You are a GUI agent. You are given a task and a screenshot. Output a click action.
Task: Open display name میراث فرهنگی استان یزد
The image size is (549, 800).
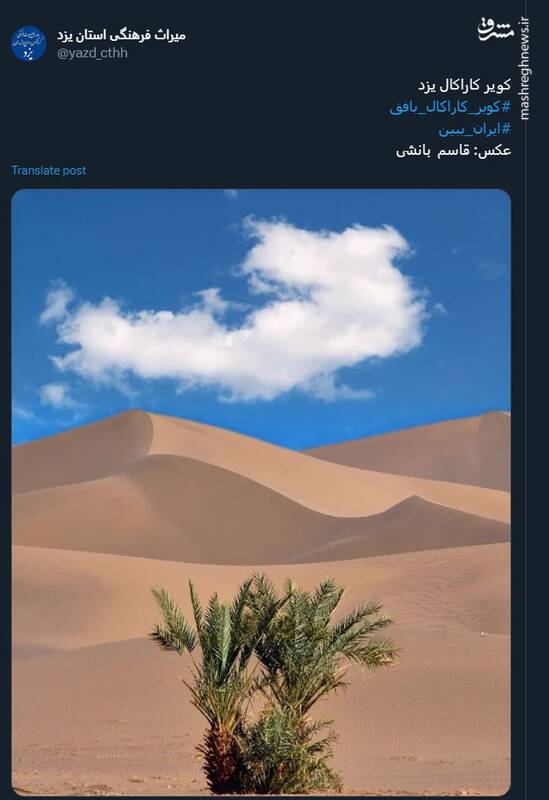point(121,35)
